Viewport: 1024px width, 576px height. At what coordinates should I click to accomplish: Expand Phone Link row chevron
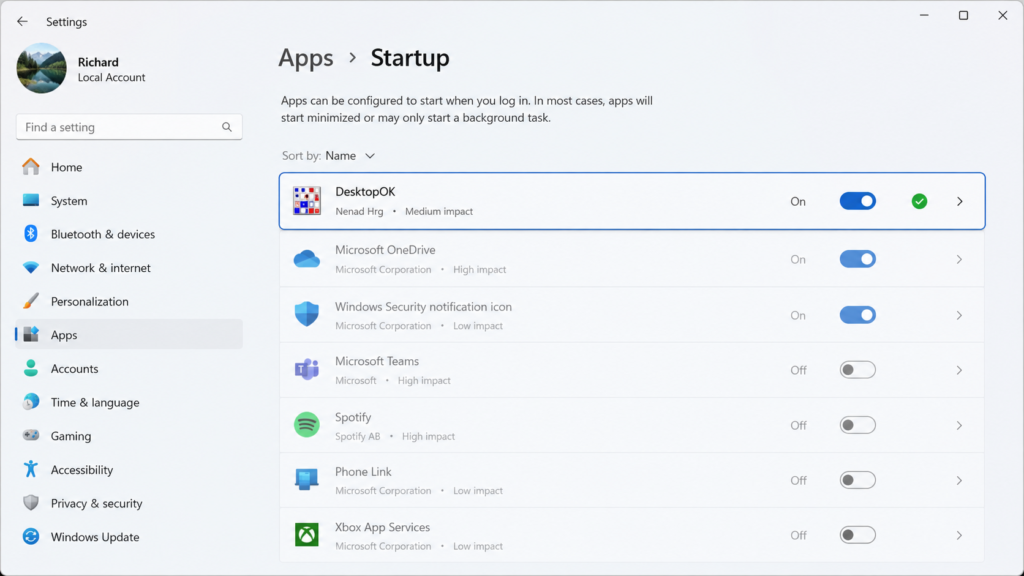pyautogui.click(x=959, y=480)
